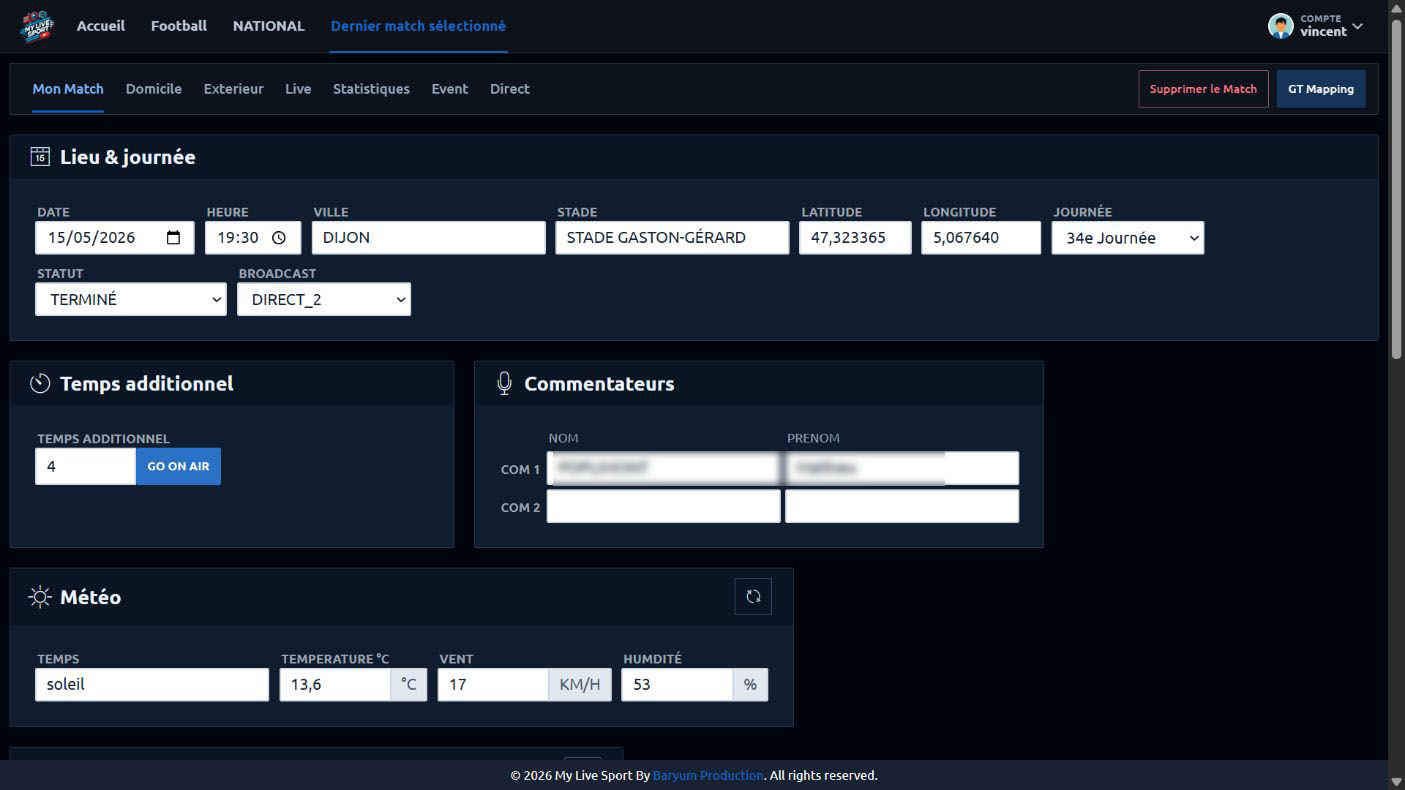Open the Statut dropdown showing TERMINÉ
The width and height of the screenshot is (1405, 790).
(x=131, y=299)
